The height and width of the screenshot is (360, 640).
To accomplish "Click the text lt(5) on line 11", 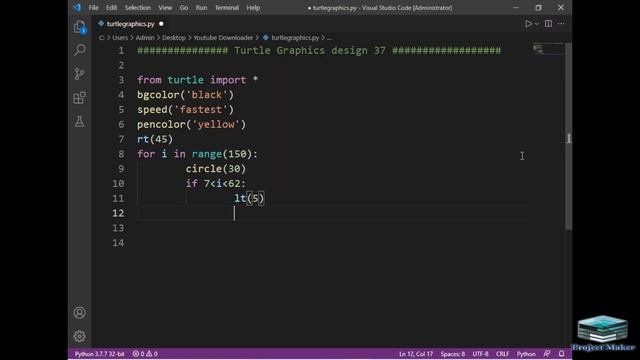I will [249, 198].
